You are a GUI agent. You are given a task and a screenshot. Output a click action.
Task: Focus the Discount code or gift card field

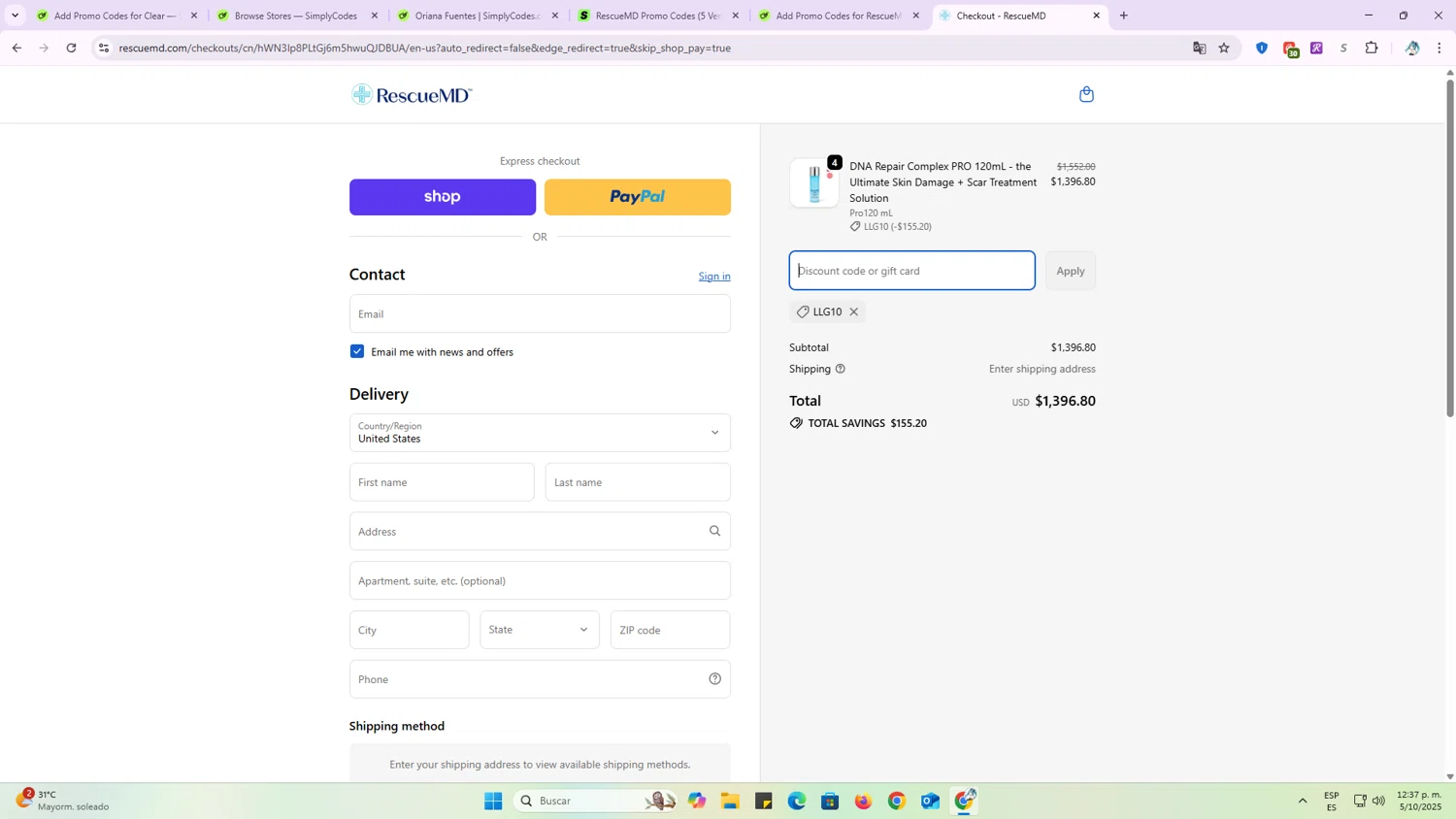click(x=912, y=271)
